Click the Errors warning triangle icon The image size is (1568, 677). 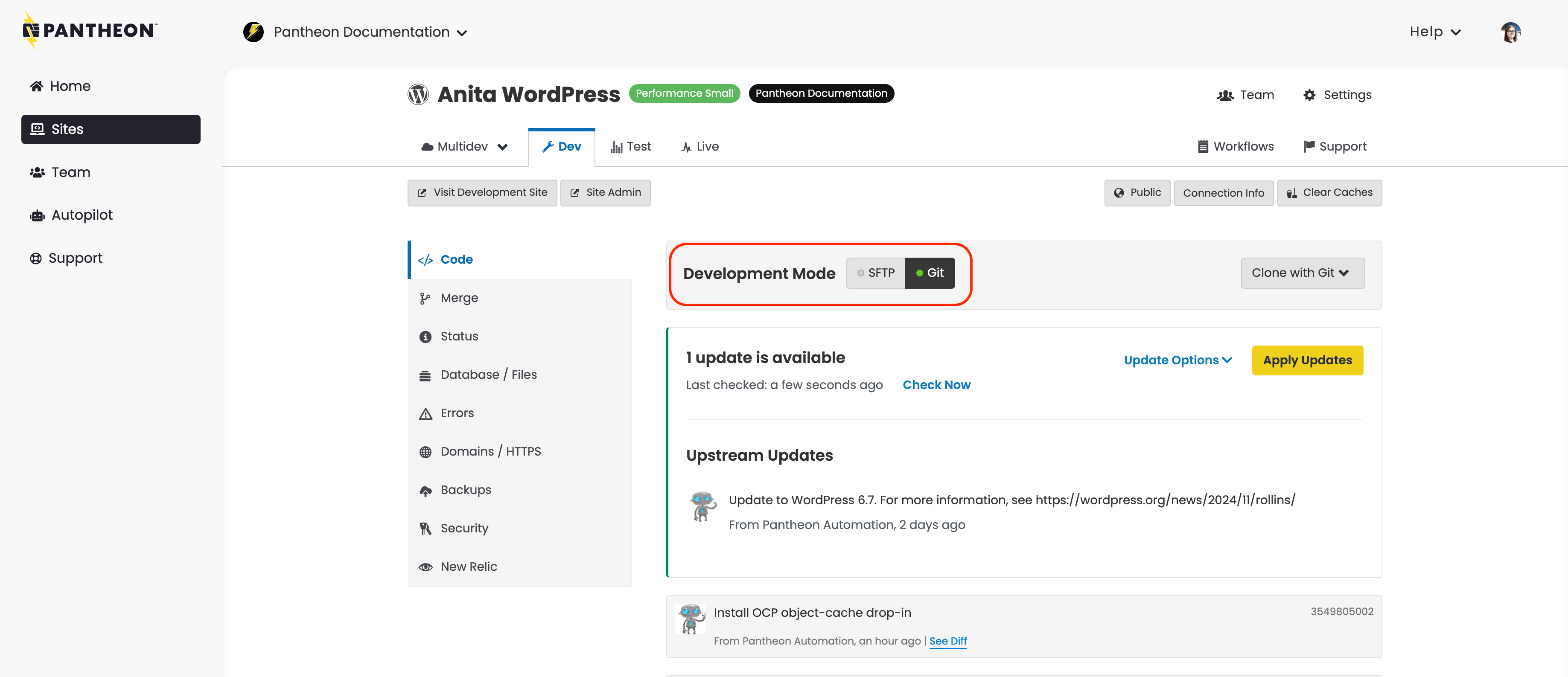pos(426,414)
